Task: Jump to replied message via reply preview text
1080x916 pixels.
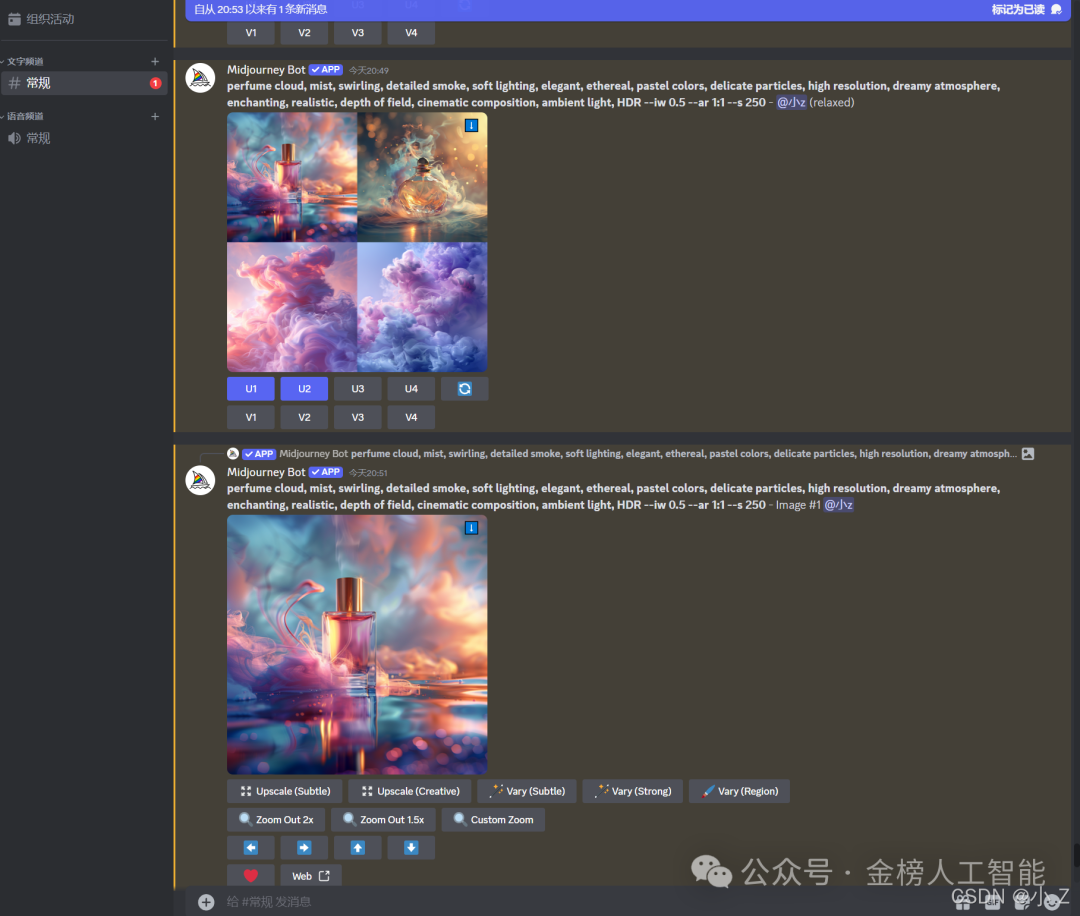Action: (x=683, y=454)
